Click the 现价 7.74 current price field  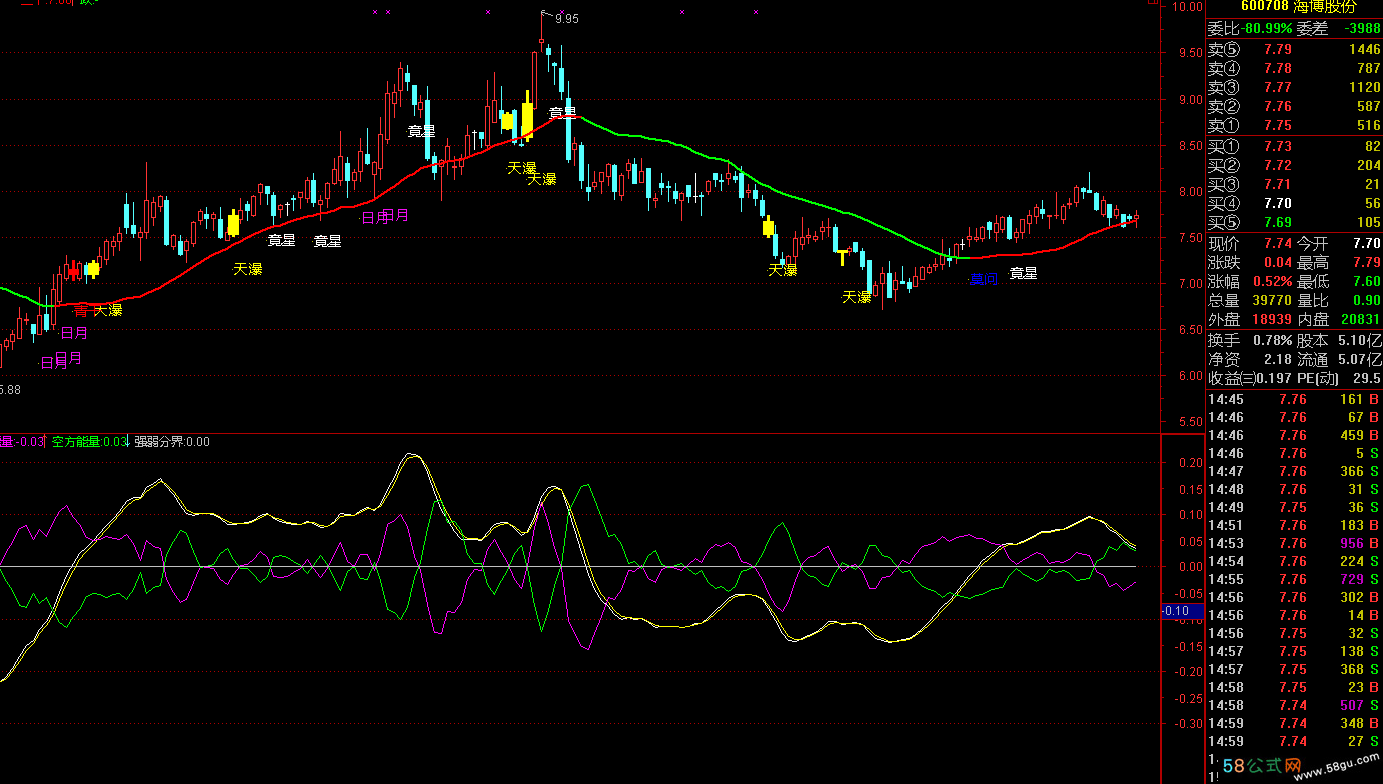(1250, 243)
